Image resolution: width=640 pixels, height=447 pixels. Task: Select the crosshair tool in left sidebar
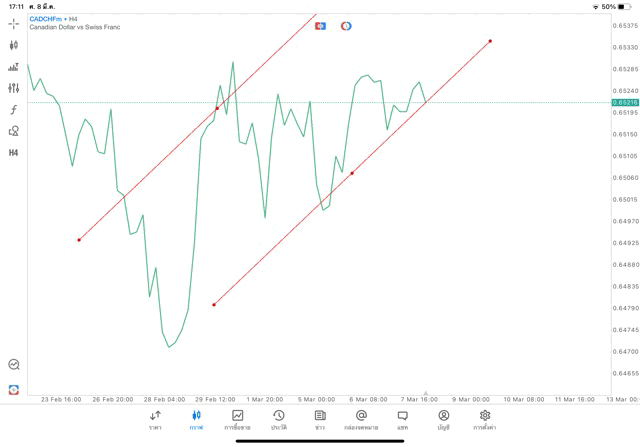(x=13, y=23)
